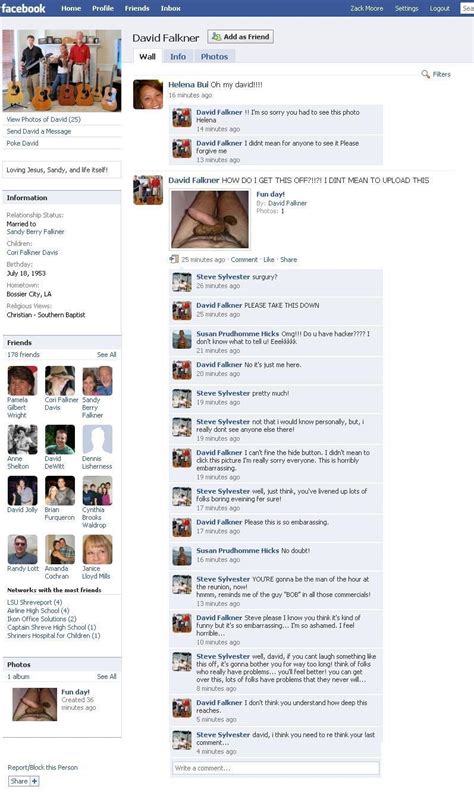Click Send David a Message
Image resolution: width=474 pixels, height=793 pixels.
38,131
